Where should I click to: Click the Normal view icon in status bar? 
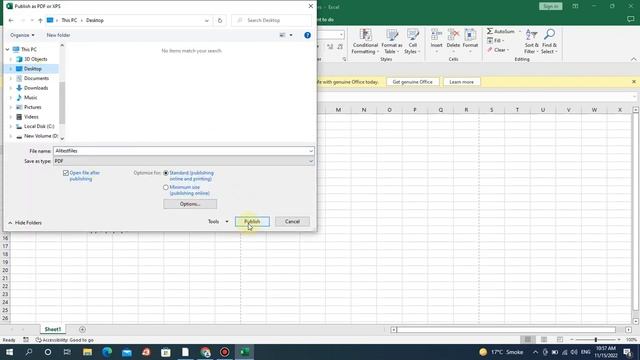[x=528, y=340]
